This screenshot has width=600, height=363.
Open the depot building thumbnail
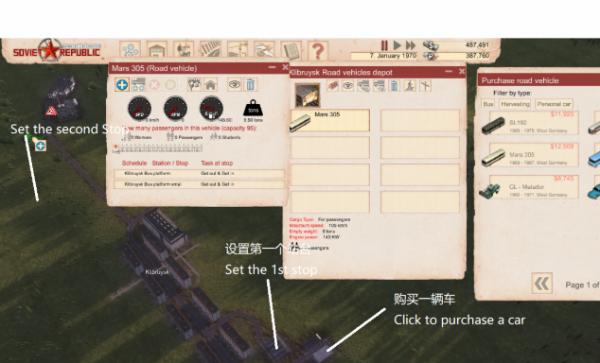[x=307, y=95]
